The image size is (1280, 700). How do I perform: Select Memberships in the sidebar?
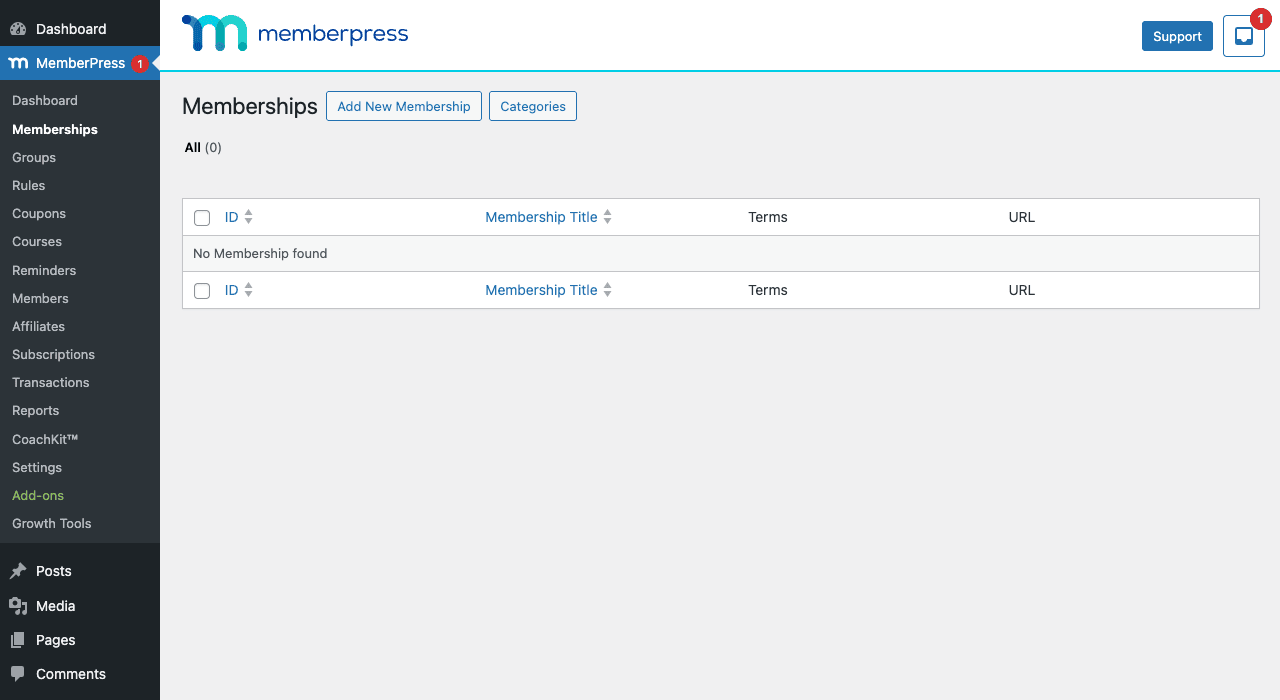pyautogui.click(x=55, y=129)
